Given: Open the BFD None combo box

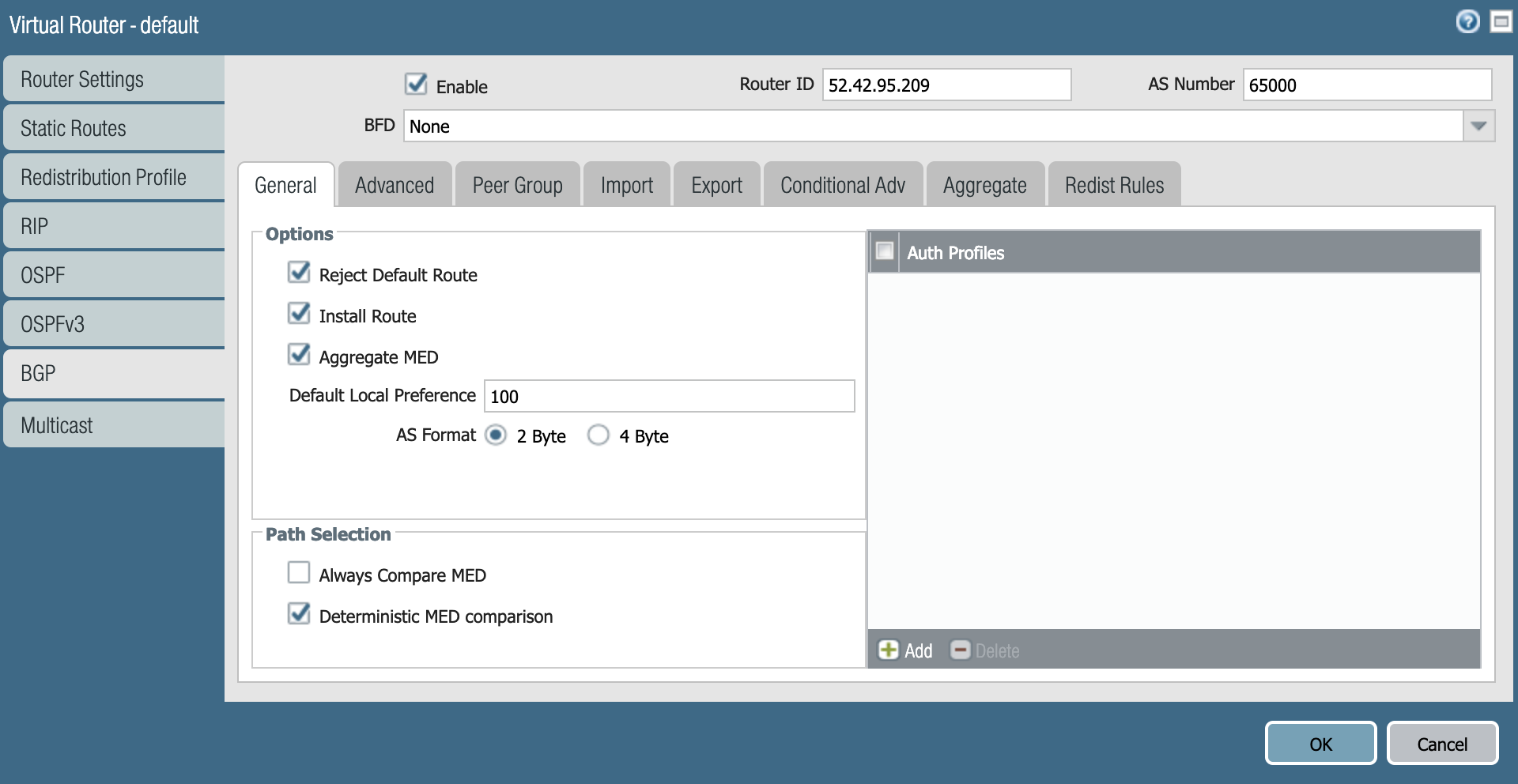Looking at the screenshot, I should click(x=933, y=126).
